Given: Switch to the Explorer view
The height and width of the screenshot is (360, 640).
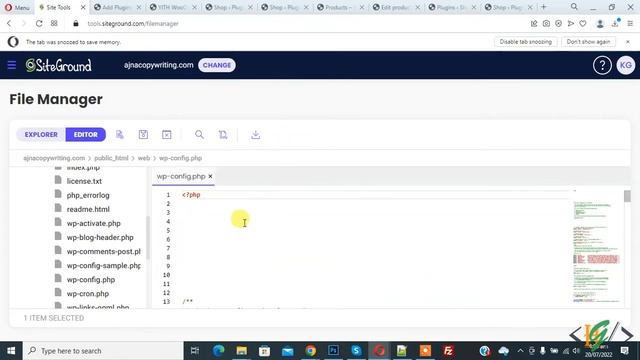Looking at the screenshot, I should 41,135.
